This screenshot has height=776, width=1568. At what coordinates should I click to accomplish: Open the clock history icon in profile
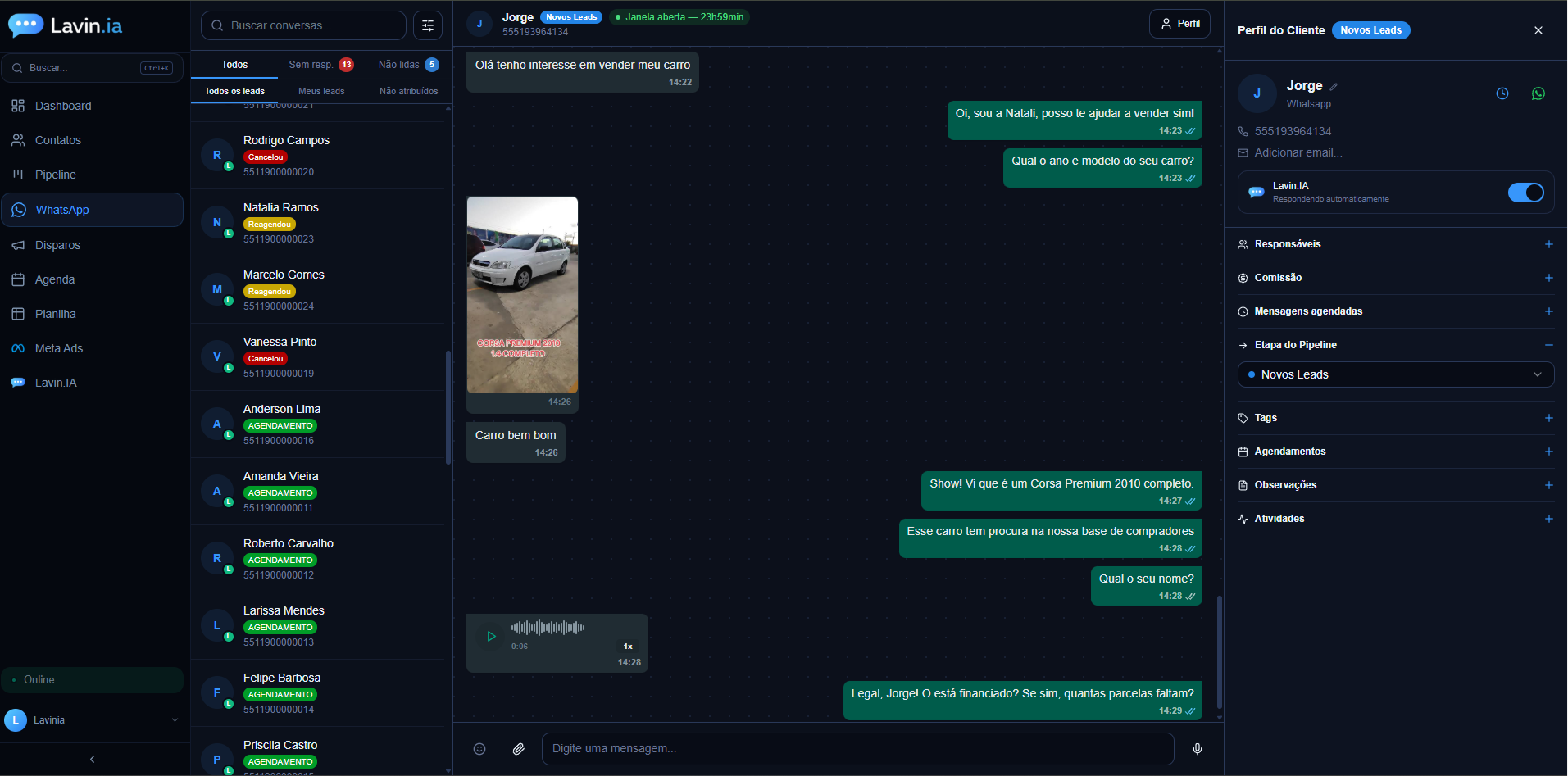[x=1502, y=93]
